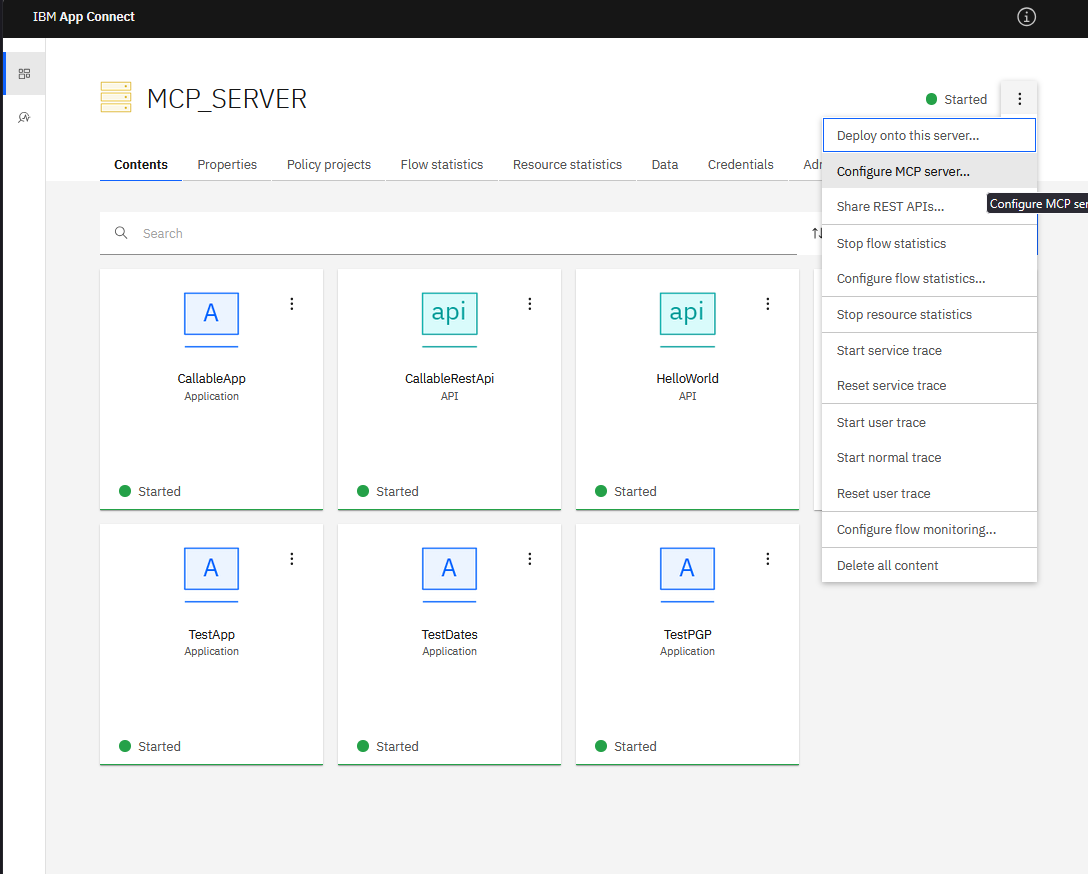Click the search magnifier icon
The image size is (1088, 874).
click(x=121, y=233)
